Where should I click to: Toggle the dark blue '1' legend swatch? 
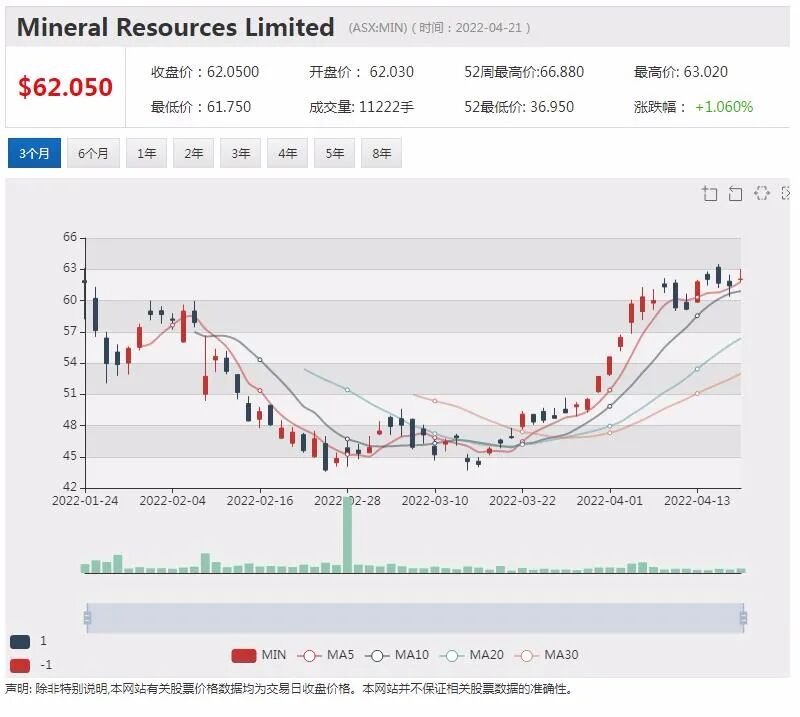20,641
